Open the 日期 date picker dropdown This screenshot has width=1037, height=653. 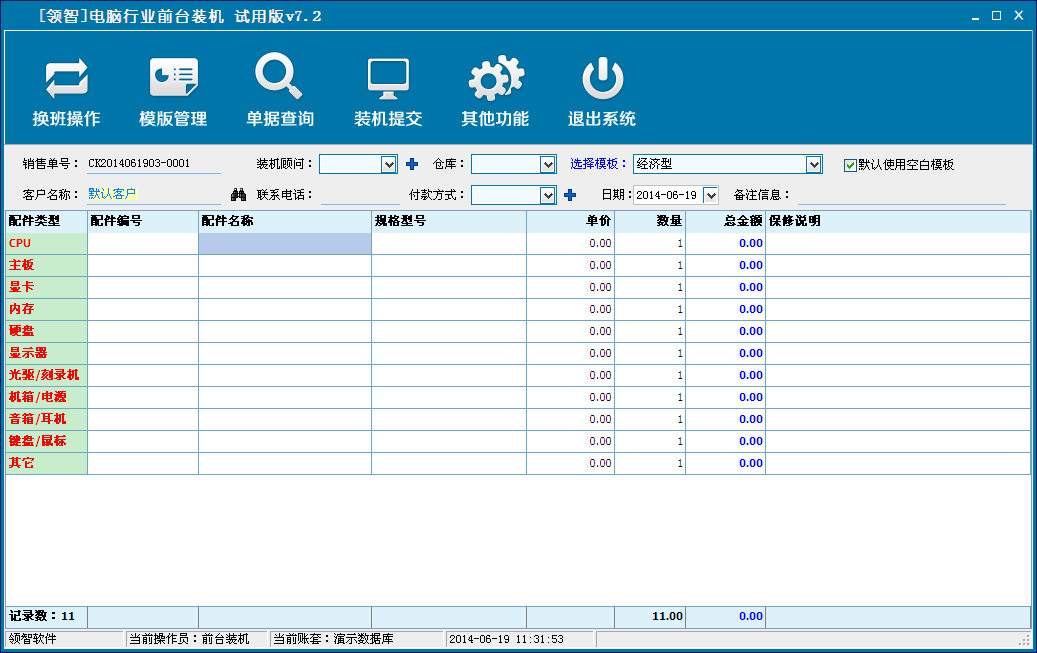pos(710,195)
